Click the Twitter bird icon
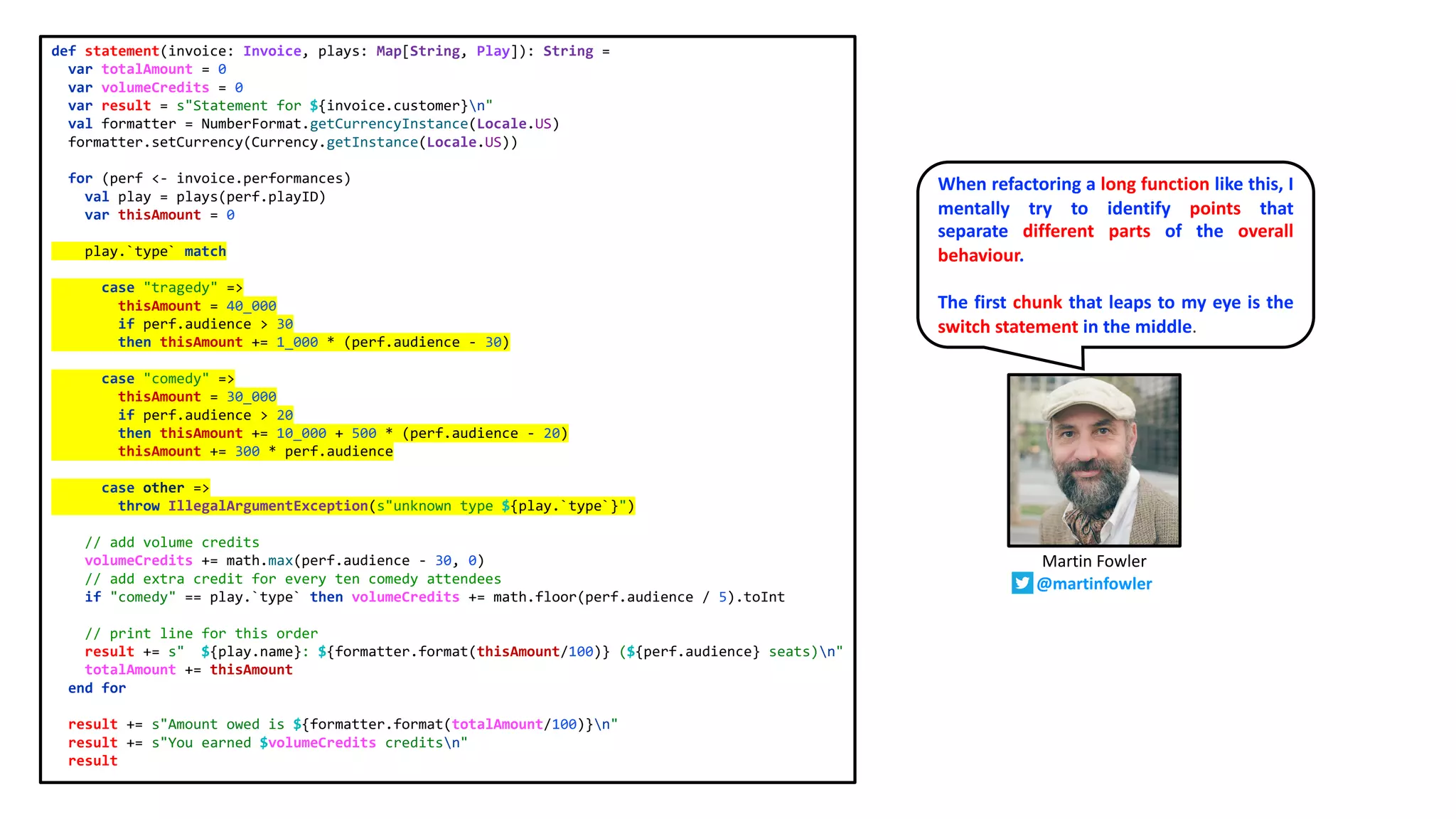Image resolution: width=1456 pixels, height=819 pixels. 1022,583
